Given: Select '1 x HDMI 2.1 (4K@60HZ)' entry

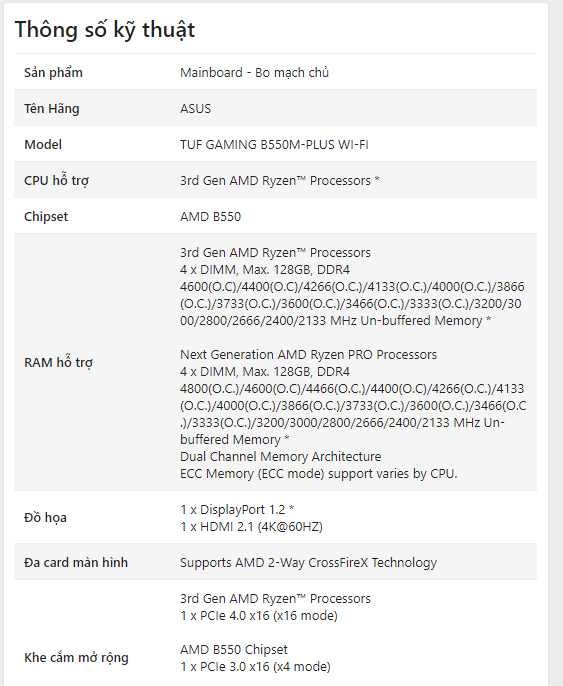Looking at the screenshot, I should click(x=252, y=527).
